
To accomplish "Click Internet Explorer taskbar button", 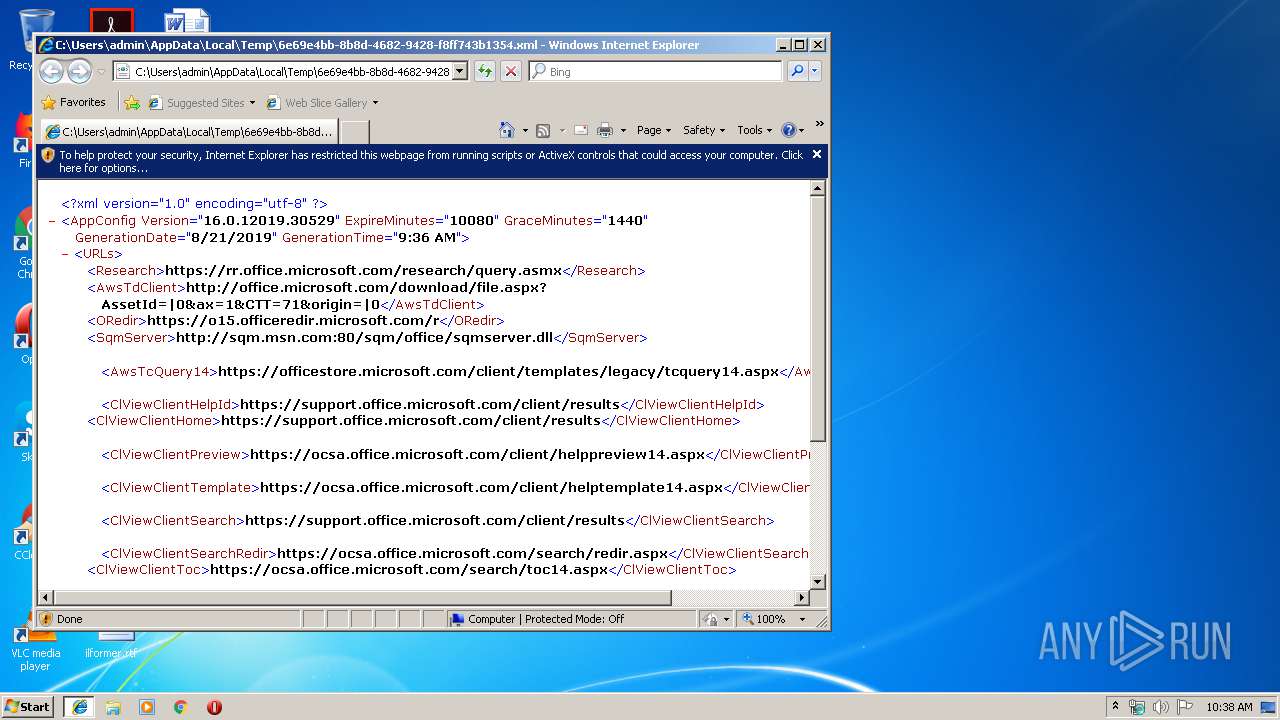I will pyautogui.click(x=79, y=707).
